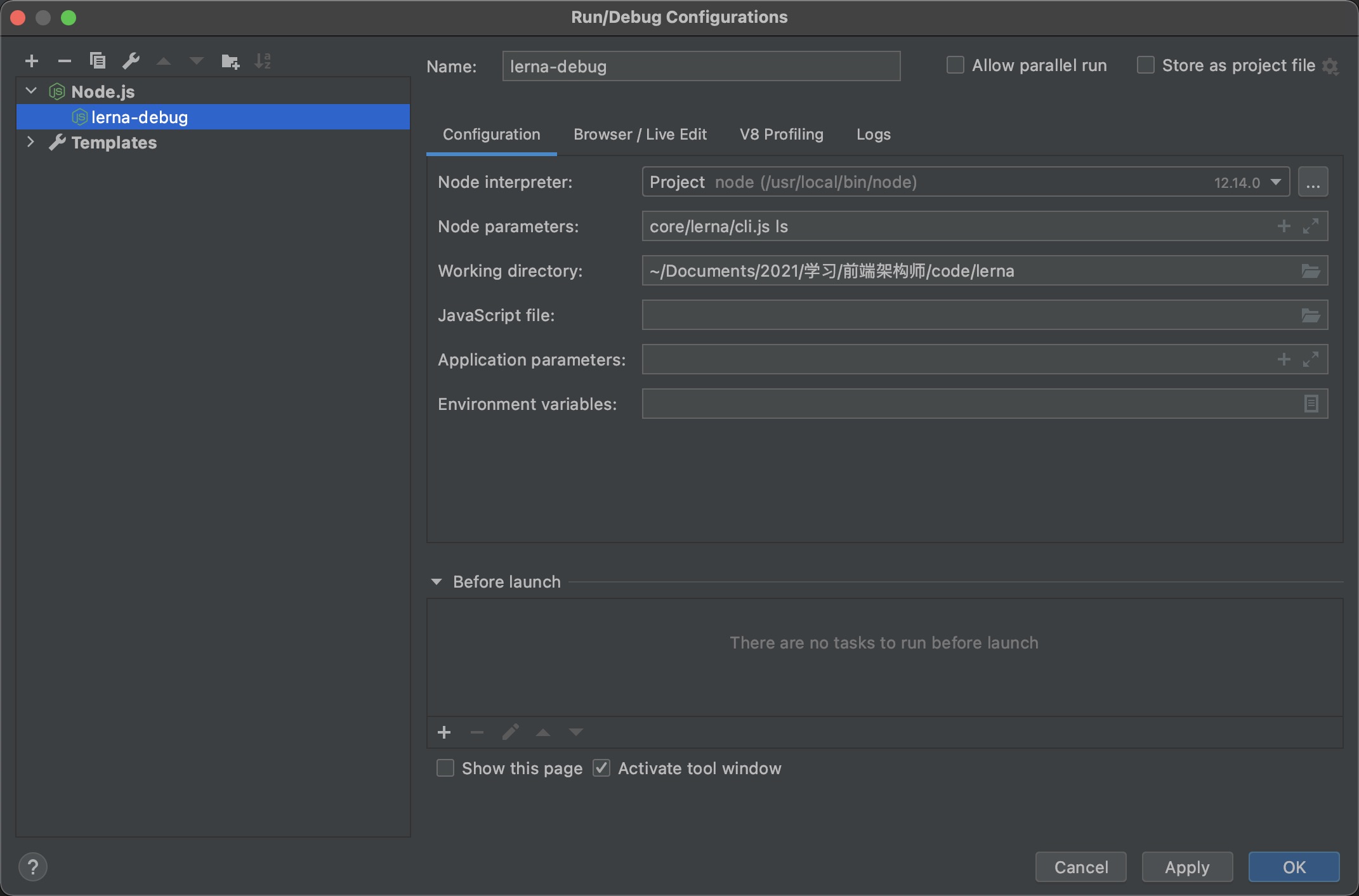Move configuration up in the list
Screen dimensions: 1359x896
point(164,61)
